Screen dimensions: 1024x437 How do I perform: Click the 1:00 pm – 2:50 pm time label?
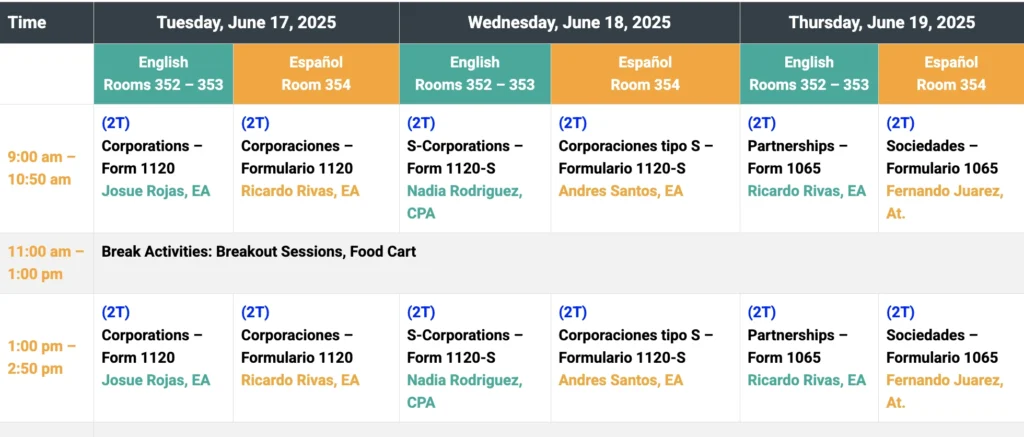tap(42, 357)
